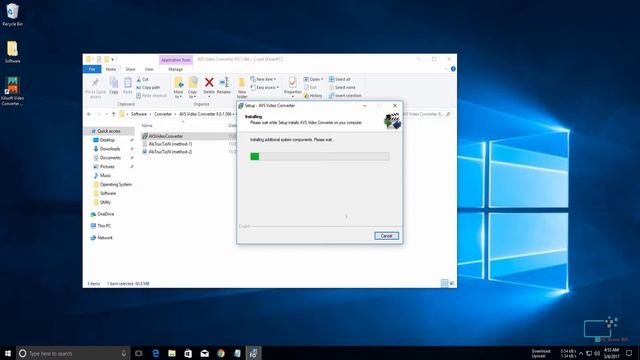Launch Google Chrome from taskbar
The image size is (640, 360).
(221, 353)
